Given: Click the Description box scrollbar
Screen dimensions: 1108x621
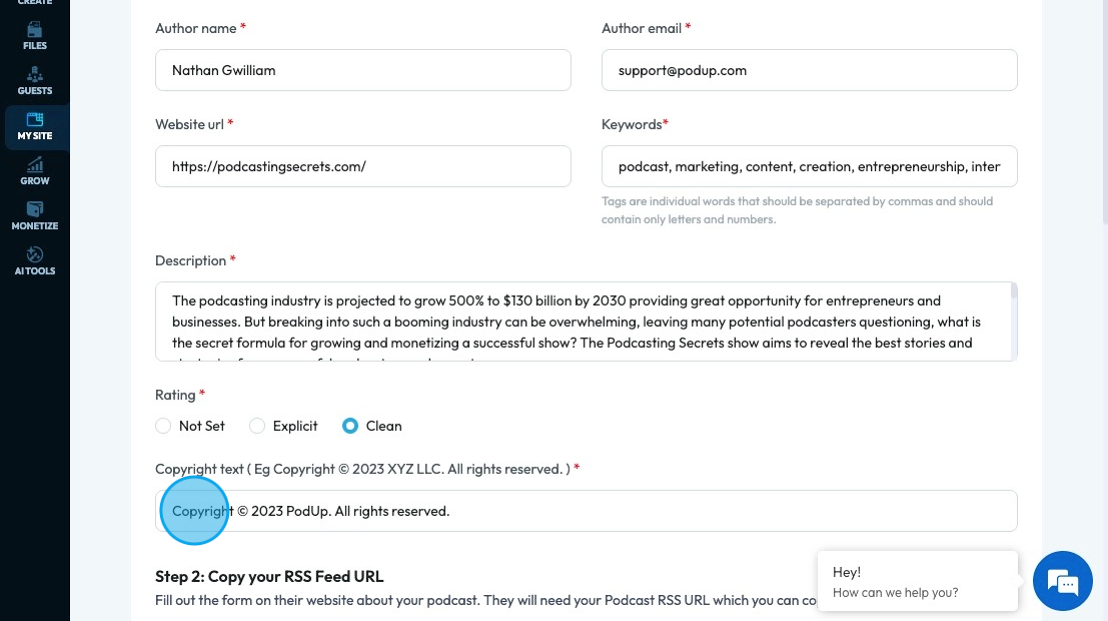Looking at the screenshot, I should point(1014,292).
